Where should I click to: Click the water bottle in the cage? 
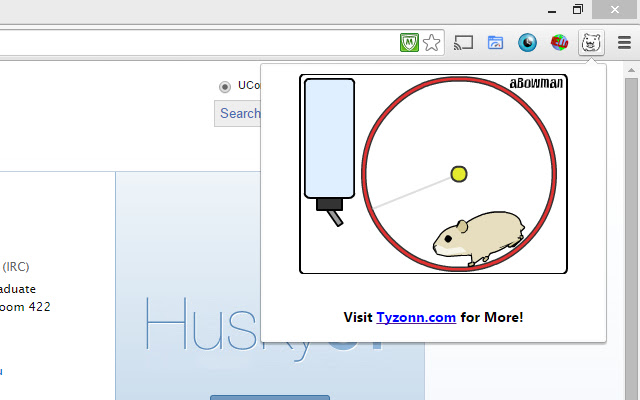tap(330, 152)
